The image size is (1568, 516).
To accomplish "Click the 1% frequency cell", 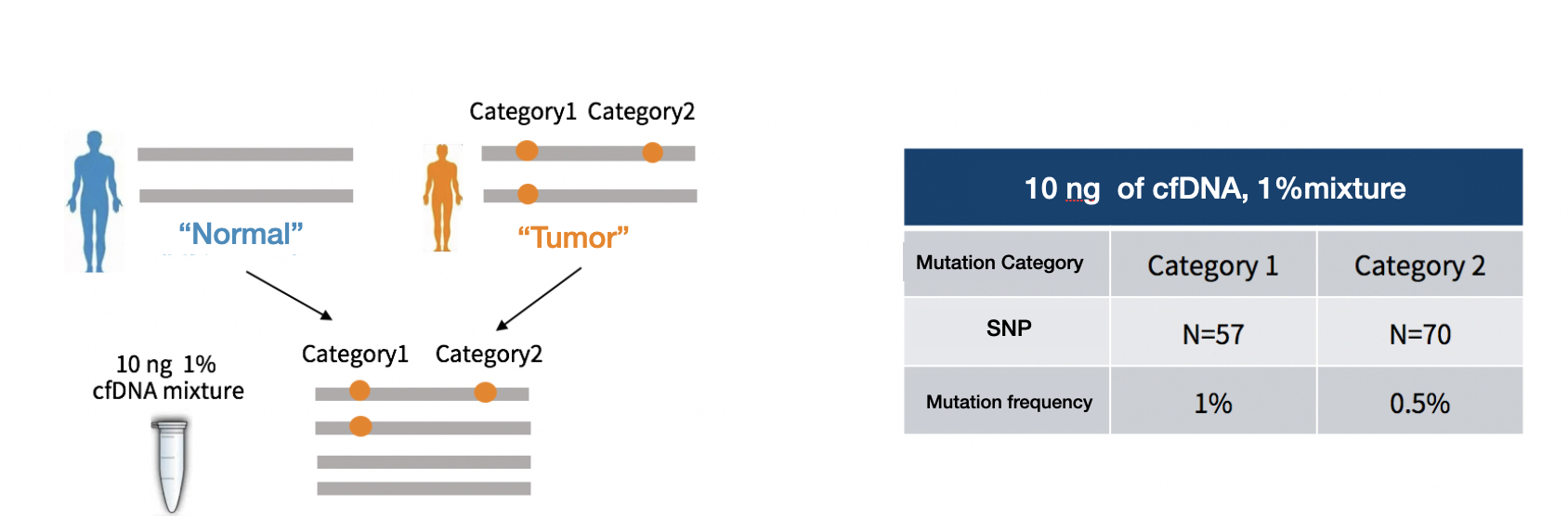I will coord(1213,401).
